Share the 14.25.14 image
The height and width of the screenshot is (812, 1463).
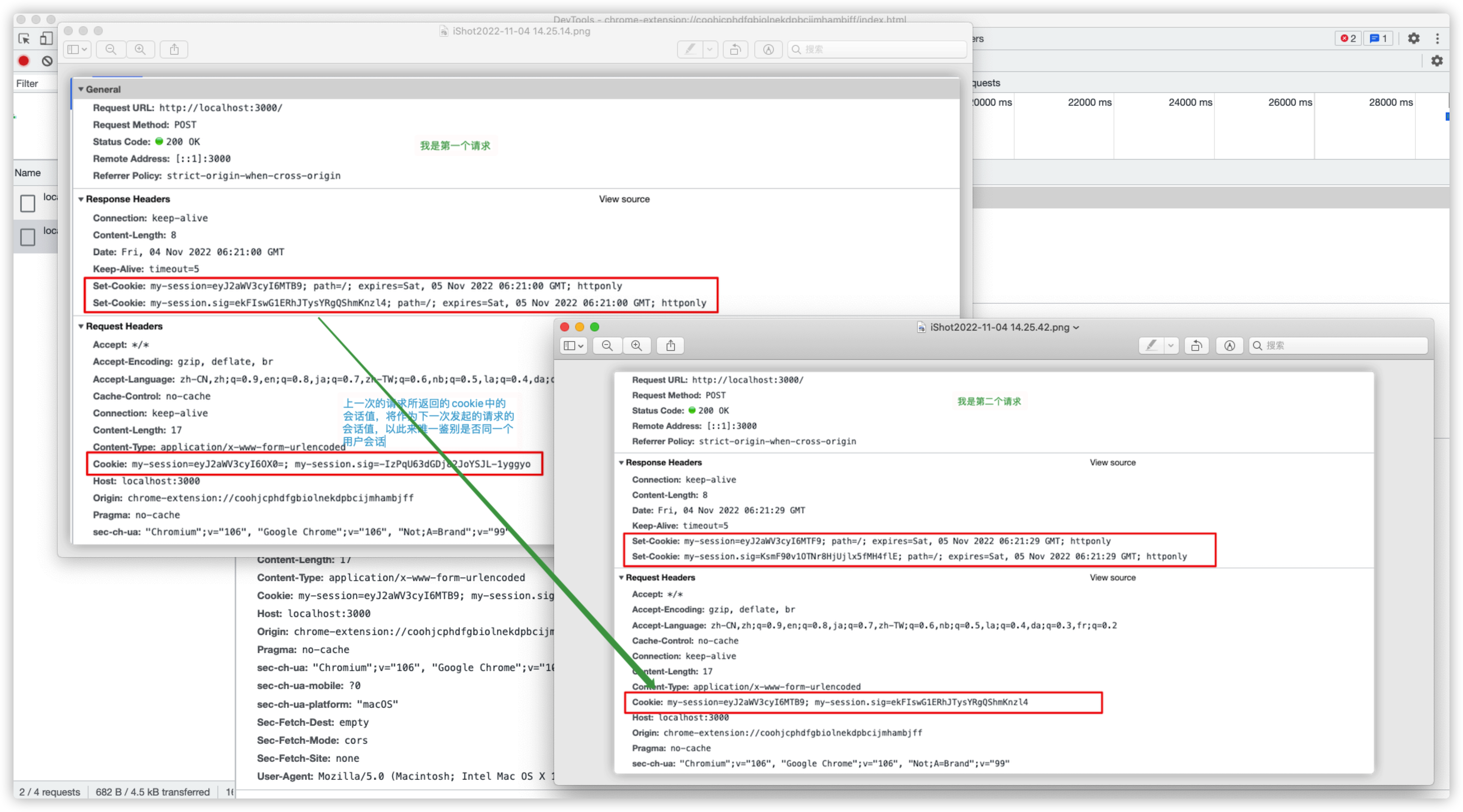click(x=174, y=49)
